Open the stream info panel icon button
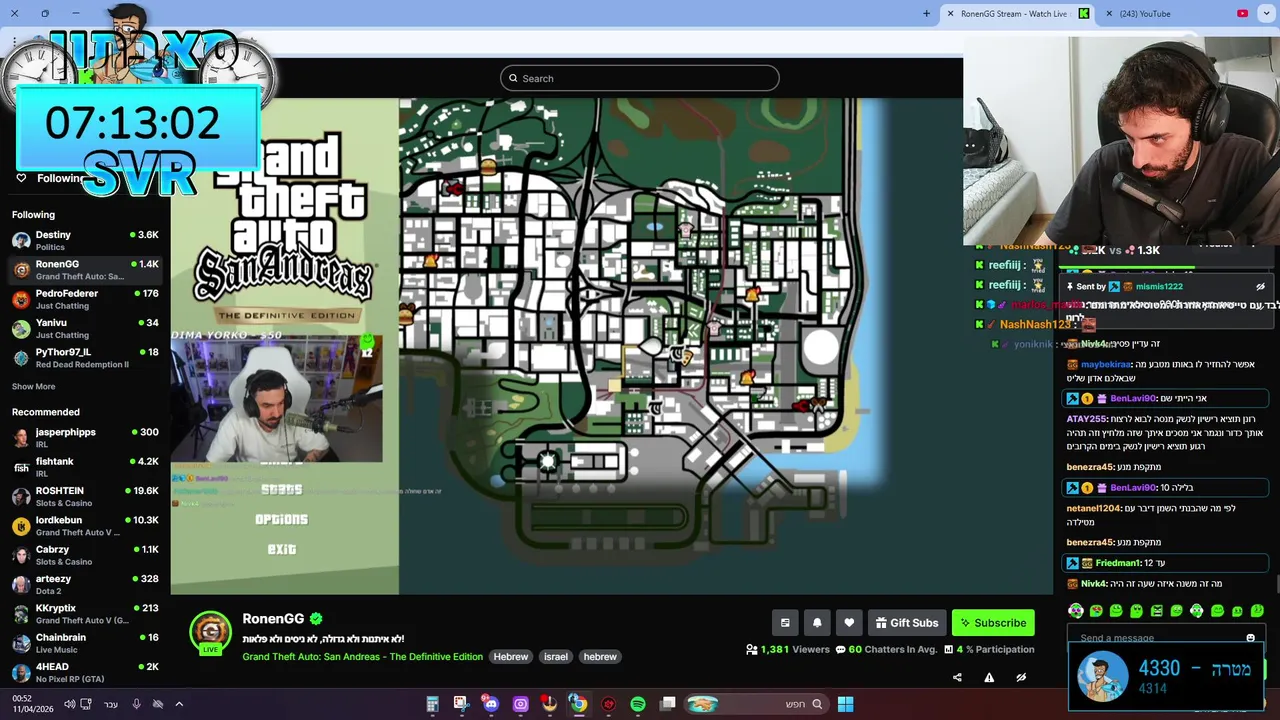 785,623
